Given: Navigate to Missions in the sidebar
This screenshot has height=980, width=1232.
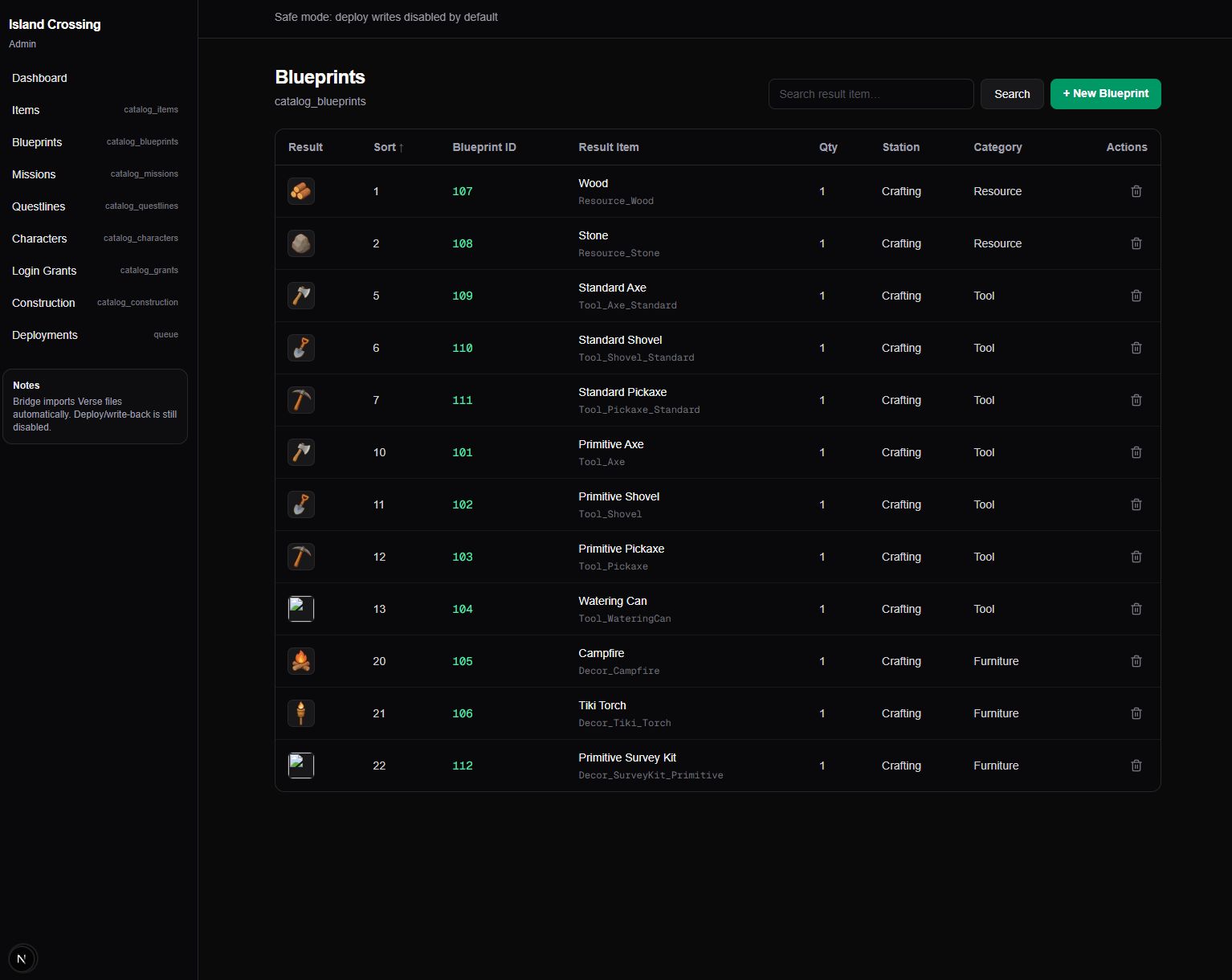Looking at the screenshot, I should [x=34, y=174].
